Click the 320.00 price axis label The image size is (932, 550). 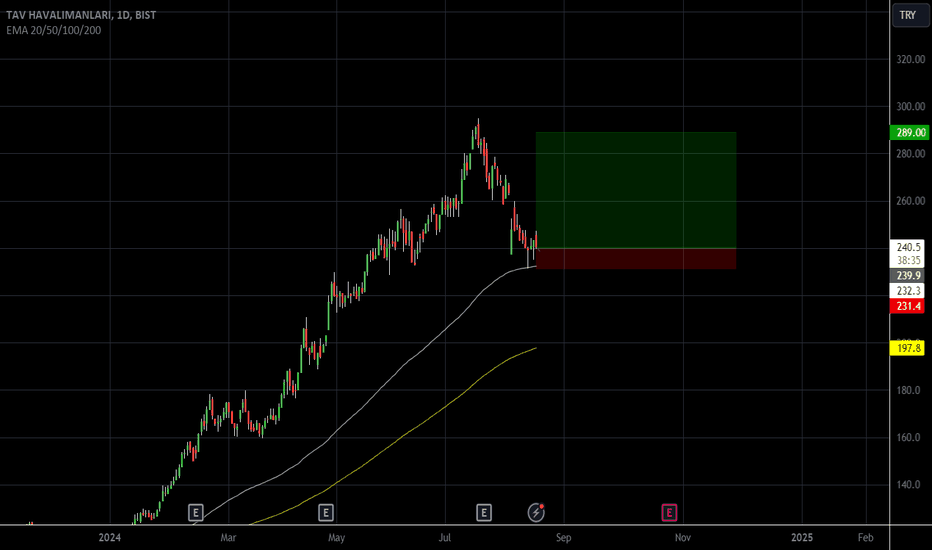tap(911, 59)
